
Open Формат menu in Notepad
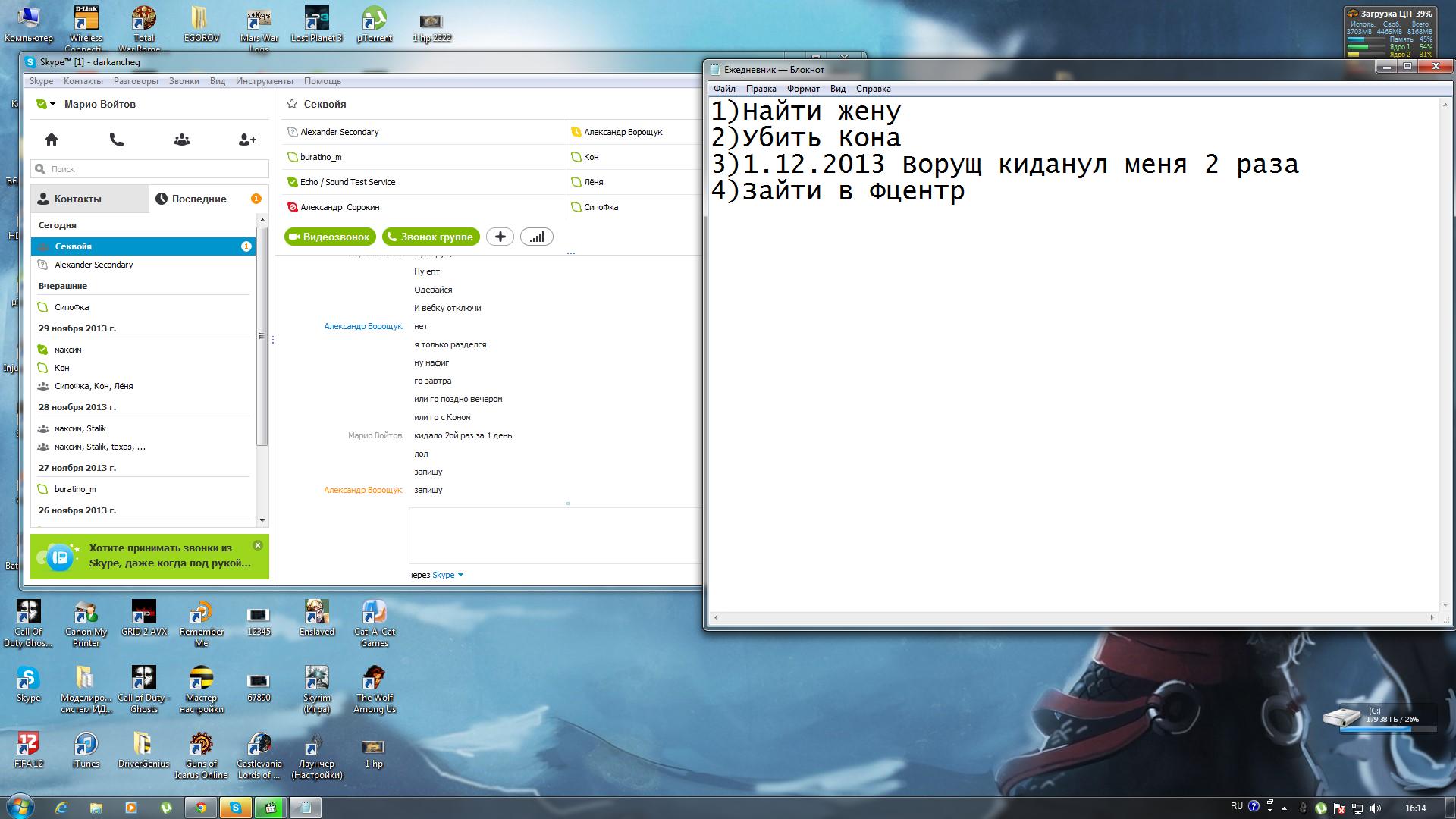[803, 89]
